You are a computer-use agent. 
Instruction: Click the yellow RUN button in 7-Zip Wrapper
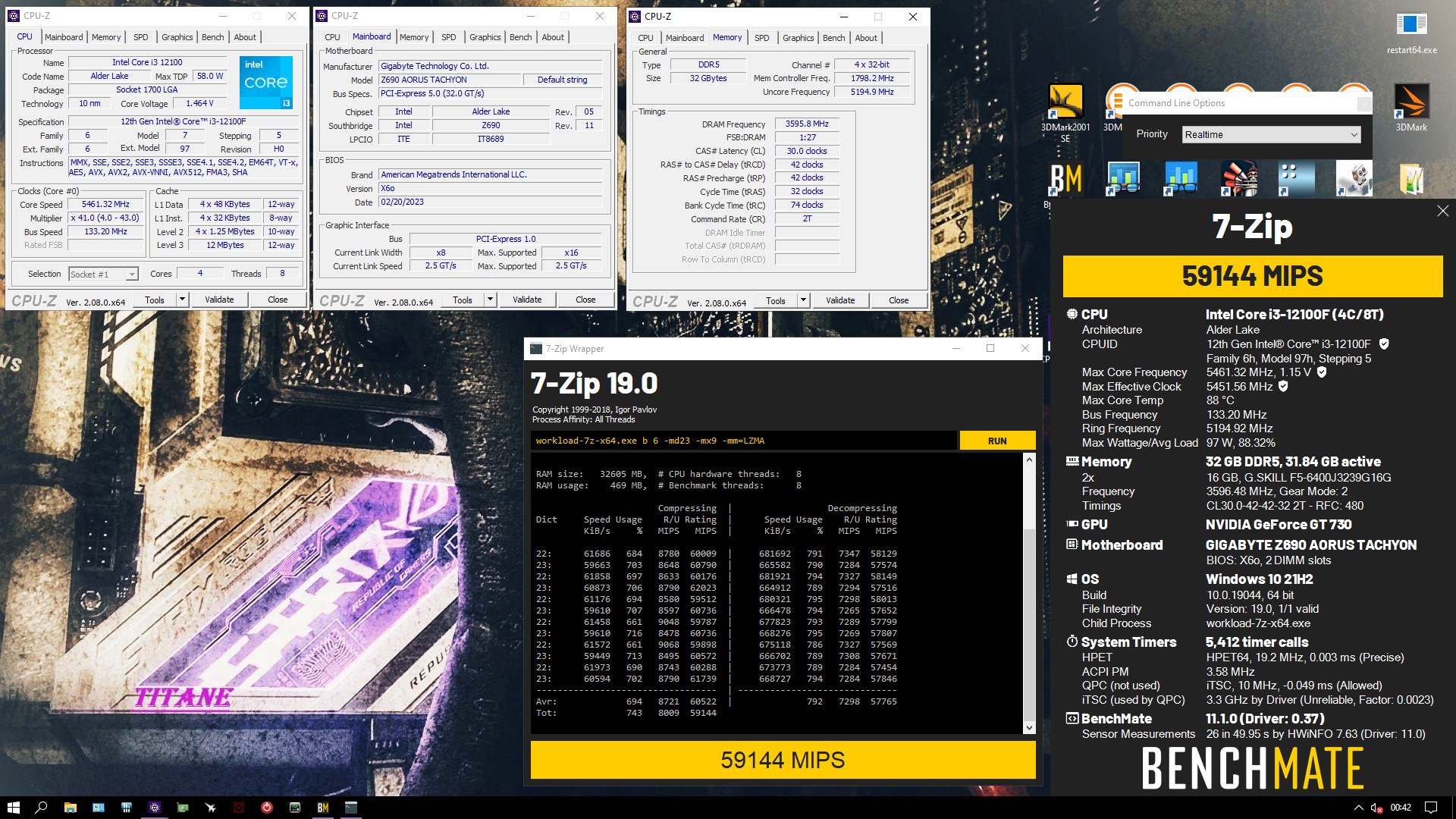[x=997, y=441]
